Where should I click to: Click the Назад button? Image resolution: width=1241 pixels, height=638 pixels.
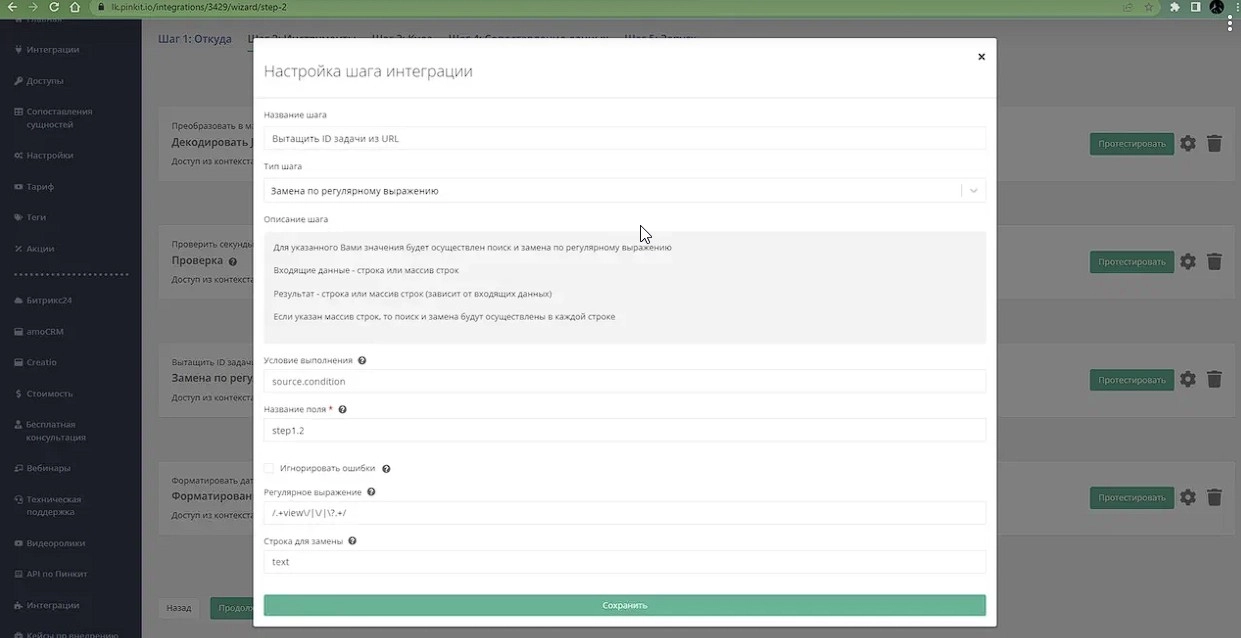(x=178, y=607)
